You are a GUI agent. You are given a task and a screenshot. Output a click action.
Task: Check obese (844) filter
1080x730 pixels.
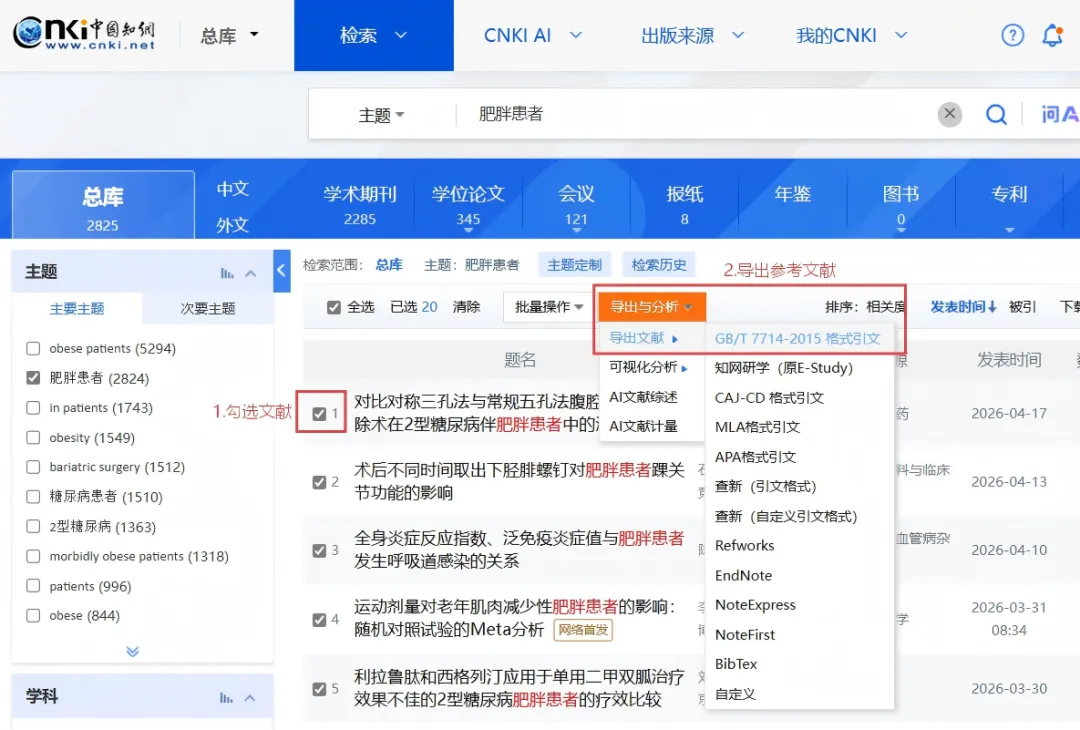point(33,616)
